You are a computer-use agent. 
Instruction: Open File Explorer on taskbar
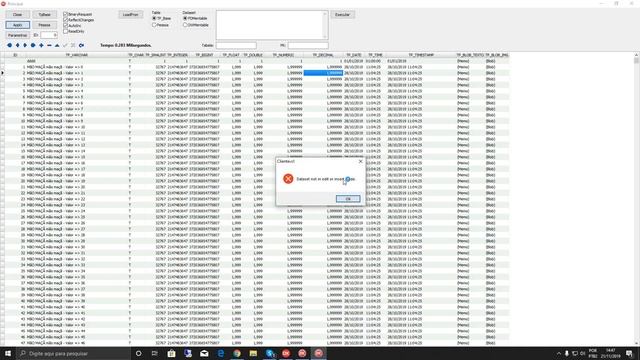pyautogui.click(x=253, y=353)
